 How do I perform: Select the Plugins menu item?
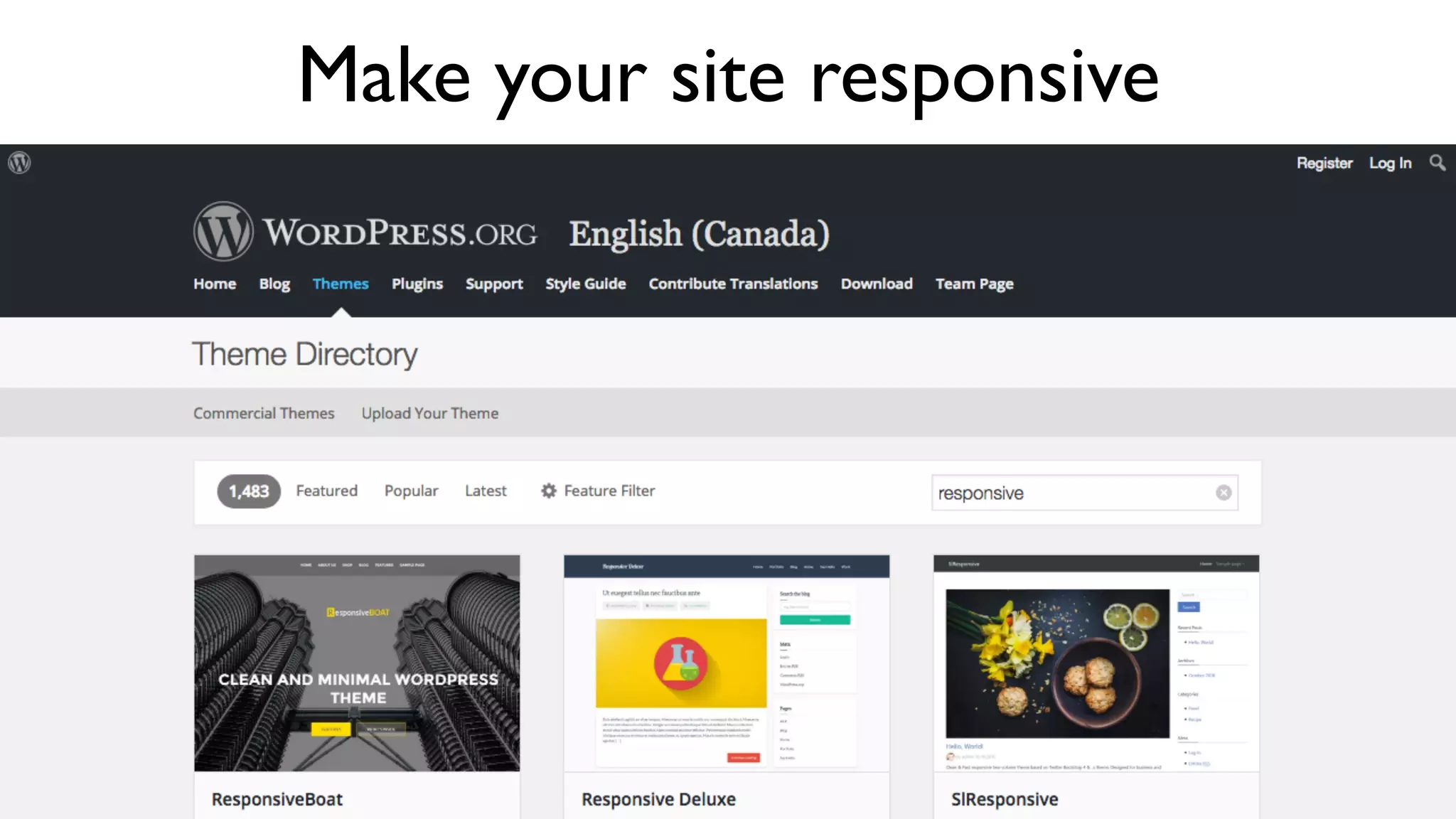pyautogui.click(x=417, y=284)
